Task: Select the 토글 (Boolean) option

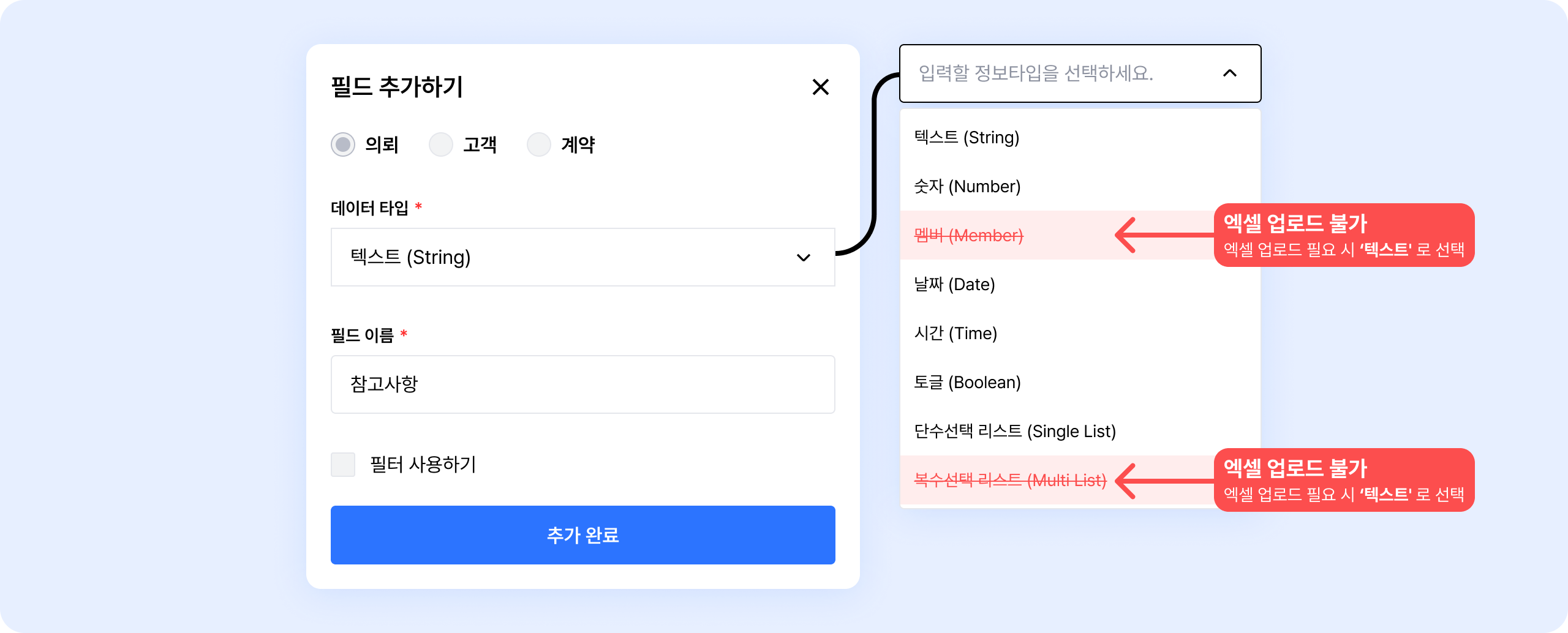Action: point(967,382)
